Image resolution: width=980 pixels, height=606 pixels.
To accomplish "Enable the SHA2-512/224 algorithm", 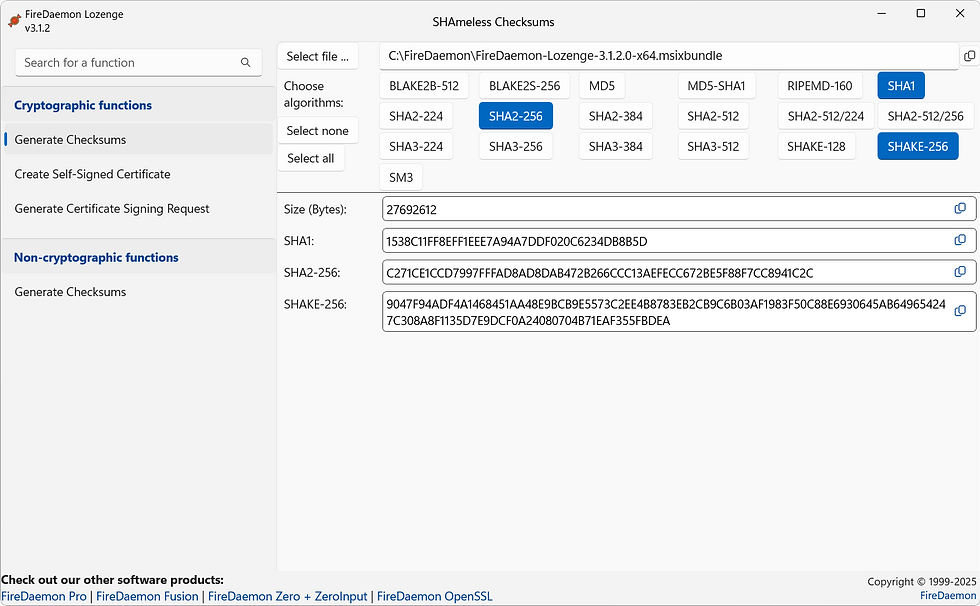I will tap(826, 116).
